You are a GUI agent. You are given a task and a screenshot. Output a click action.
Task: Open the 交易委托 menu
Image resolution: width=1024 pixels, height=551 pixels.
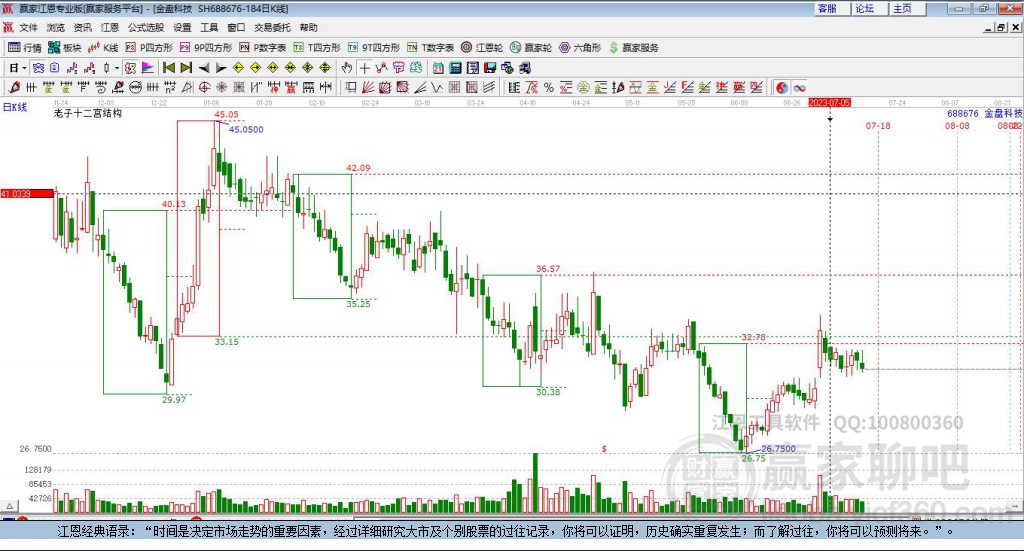[272, 27]
